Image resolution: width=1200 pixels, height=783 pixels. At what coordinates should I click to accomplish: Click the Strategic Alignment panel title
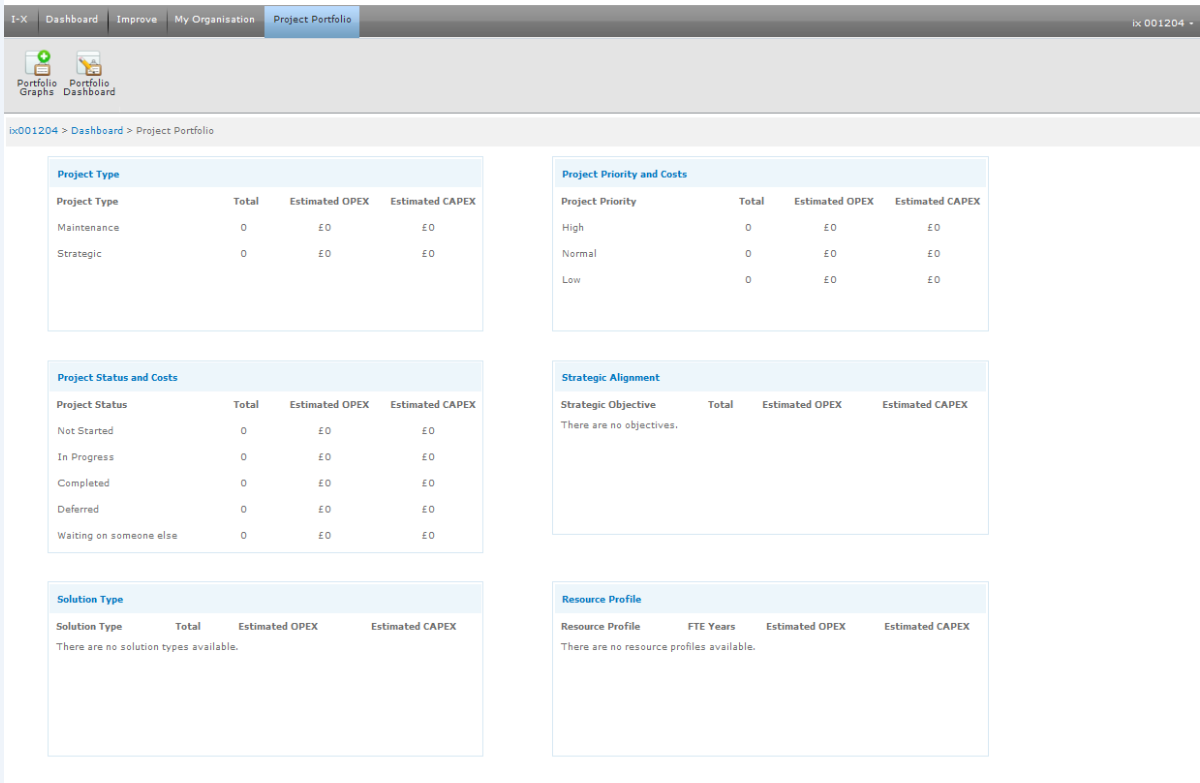[611, 377]
